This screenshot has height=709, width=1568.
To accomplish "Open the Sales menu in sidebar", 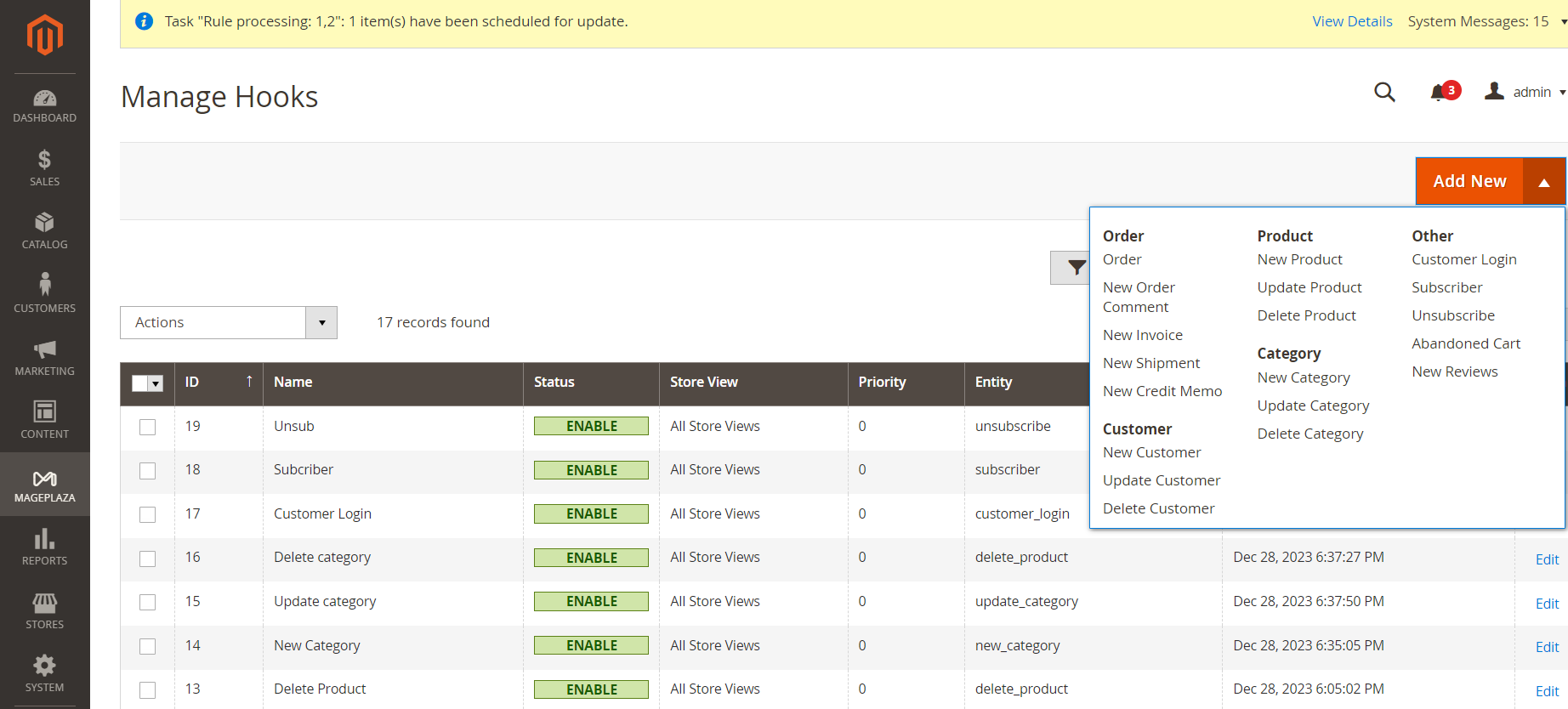I will pyautogui.click(x=44, y=168).
